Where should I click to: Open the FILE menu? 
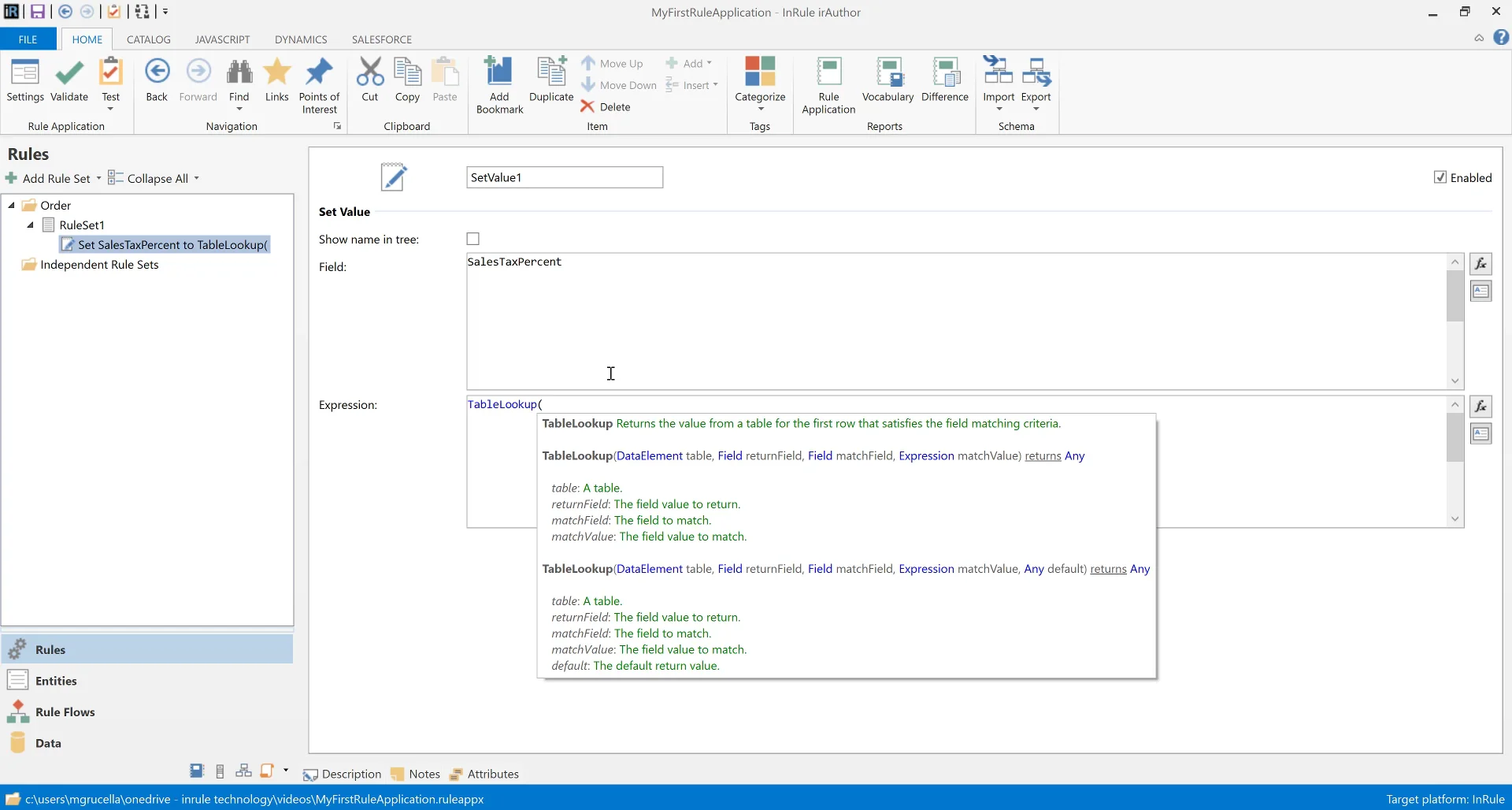coord(28,39)
